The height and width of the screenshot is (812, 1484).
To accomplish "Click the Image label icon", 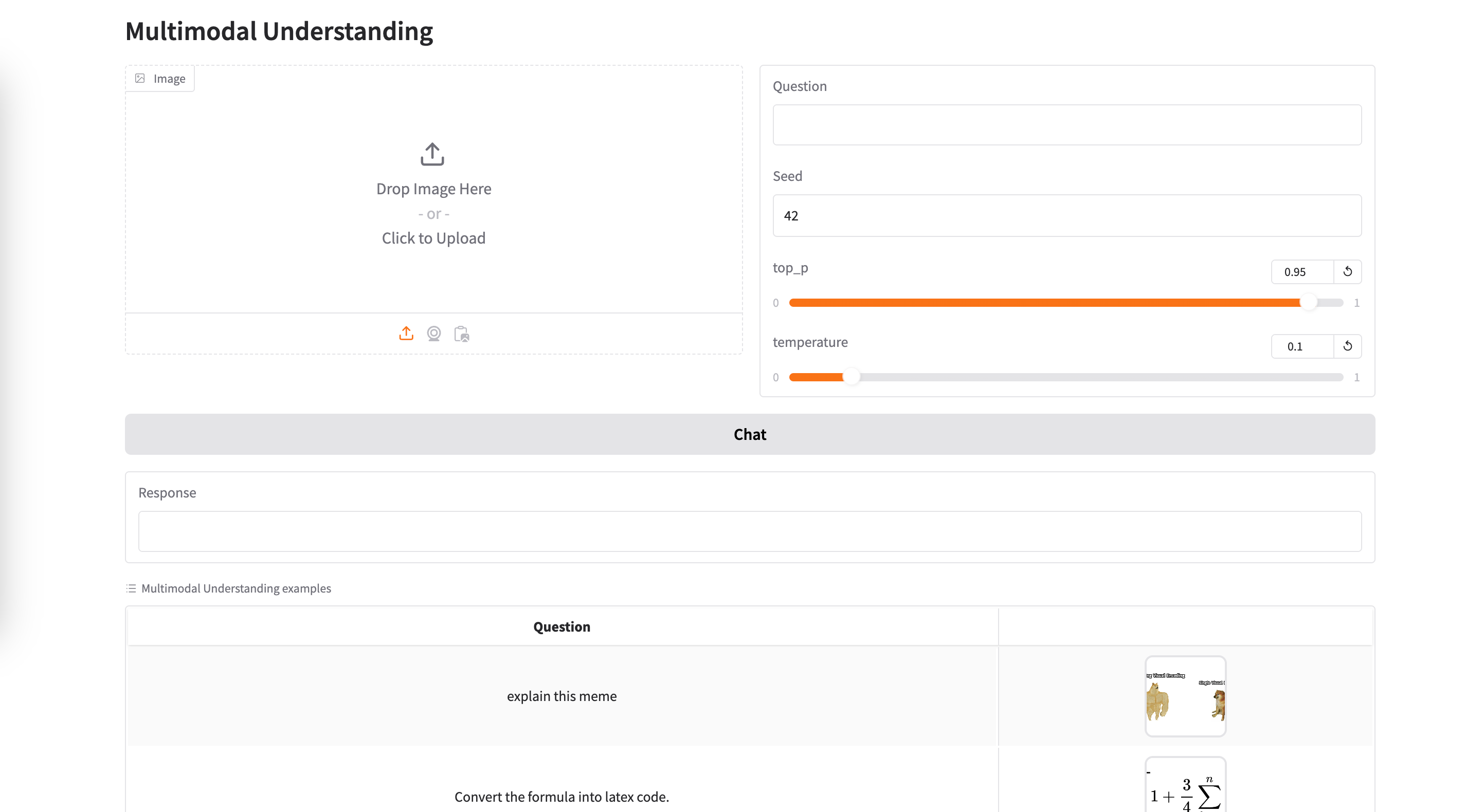I will (x=140, y=78).
